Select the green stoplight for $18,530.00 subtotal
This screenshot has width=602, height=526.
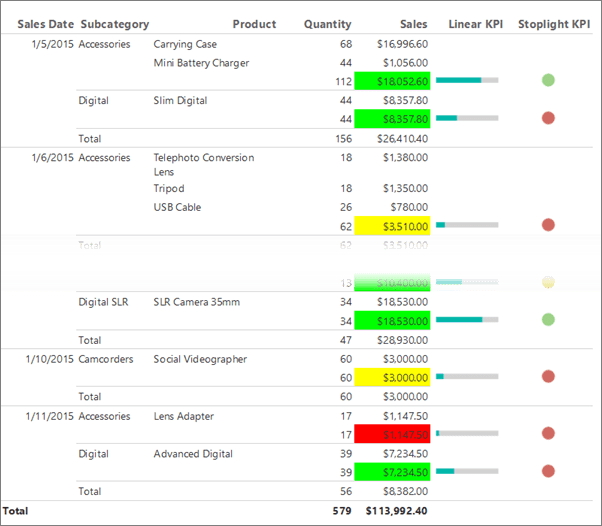tap(548, 319)
